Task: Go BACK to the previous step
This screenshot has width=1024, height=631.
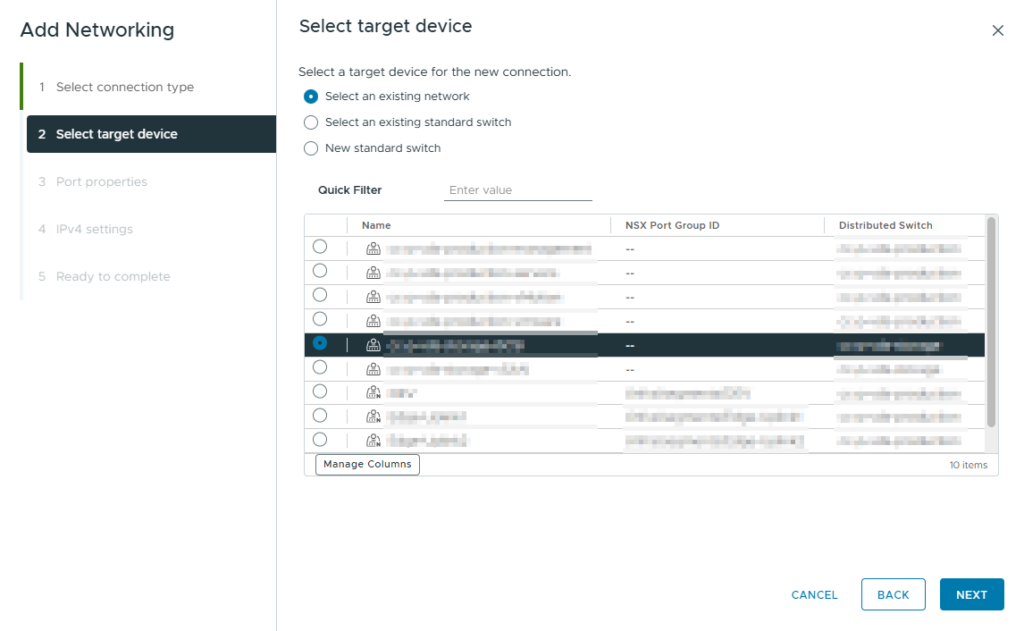Action: pyautogui.click(x=893, y=594)
